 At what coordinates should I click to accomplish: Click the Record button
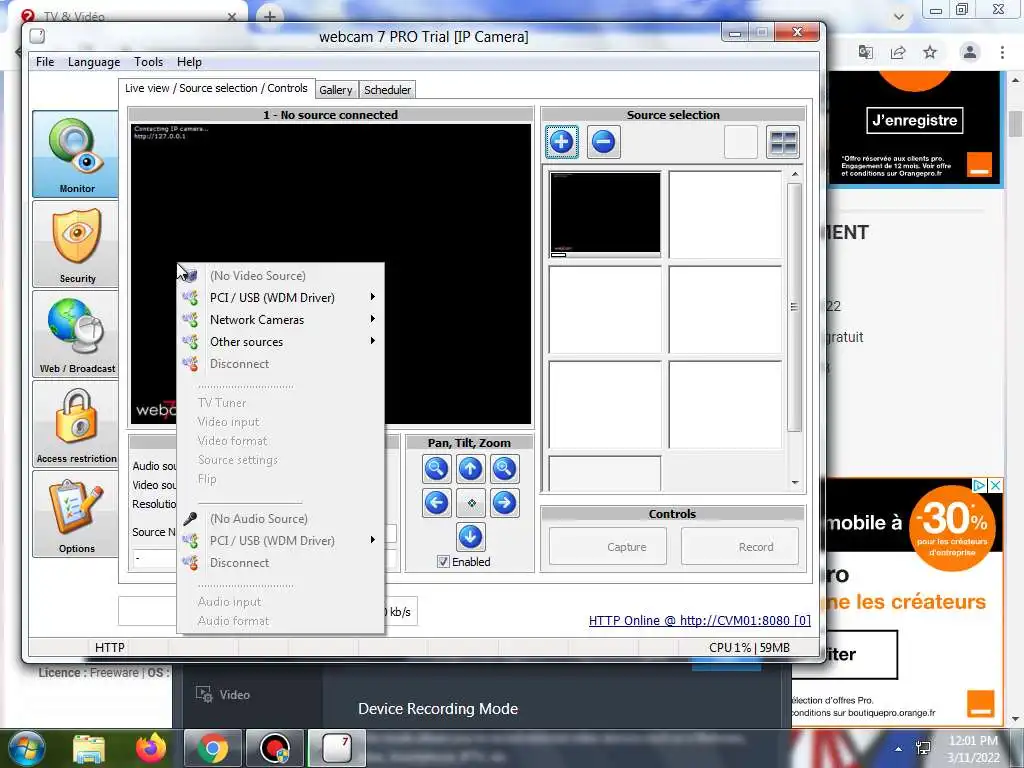tap(740, 547)
